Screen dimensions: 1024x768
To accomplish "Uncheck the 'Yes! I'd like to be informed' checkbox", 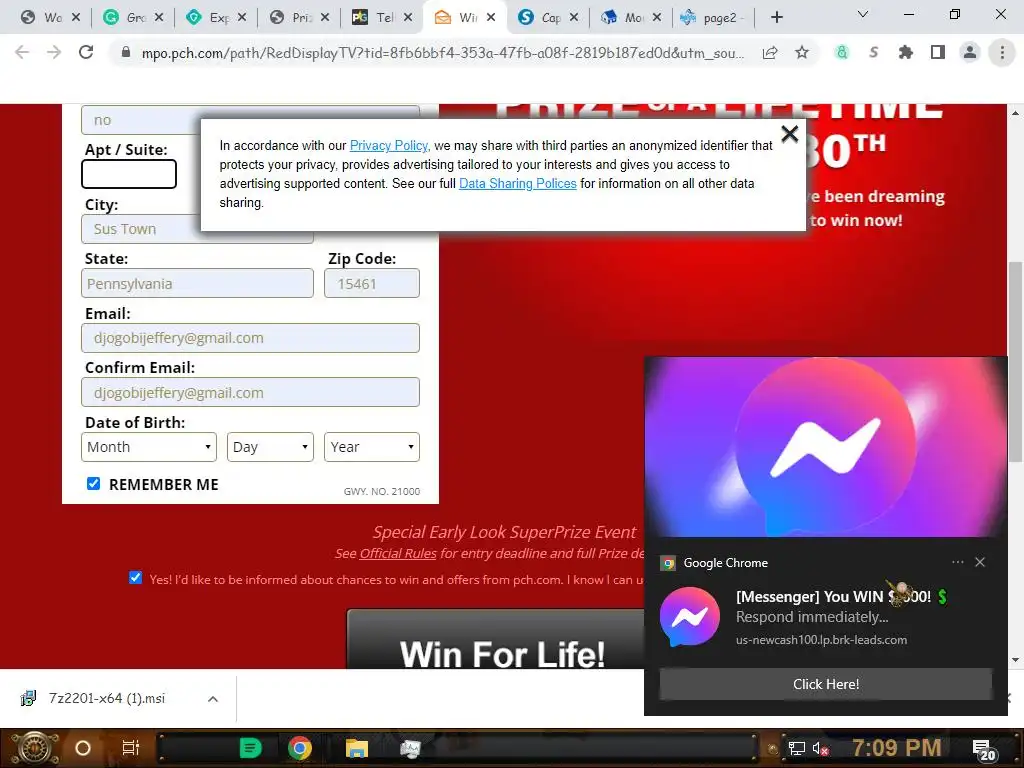I will (135, 578).
